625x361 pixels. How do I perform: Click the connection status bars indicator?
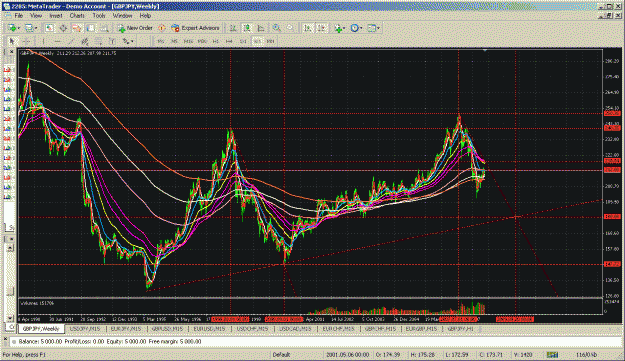click(552, 354)
